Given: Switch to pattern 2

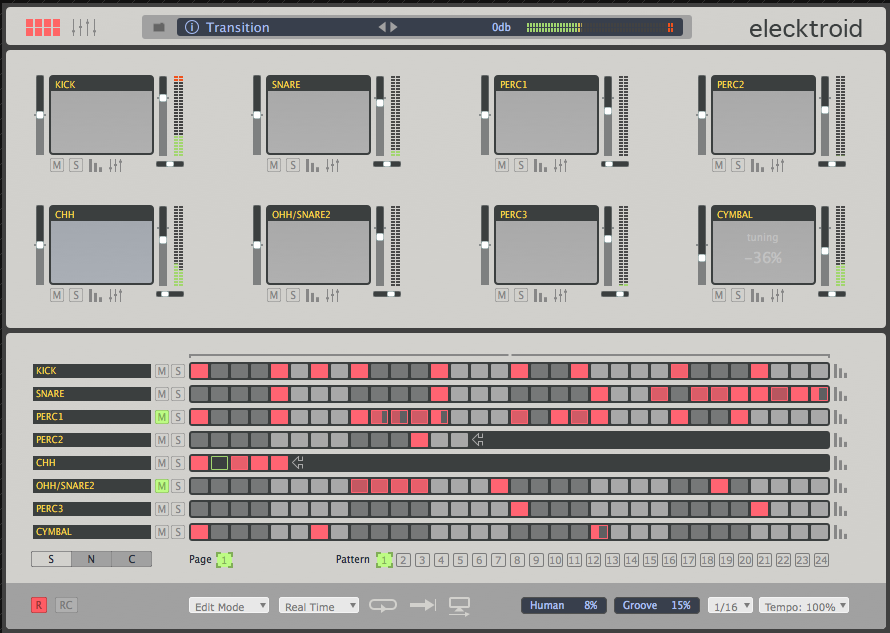Looking at the screenshot, I should tap(404, 560).
